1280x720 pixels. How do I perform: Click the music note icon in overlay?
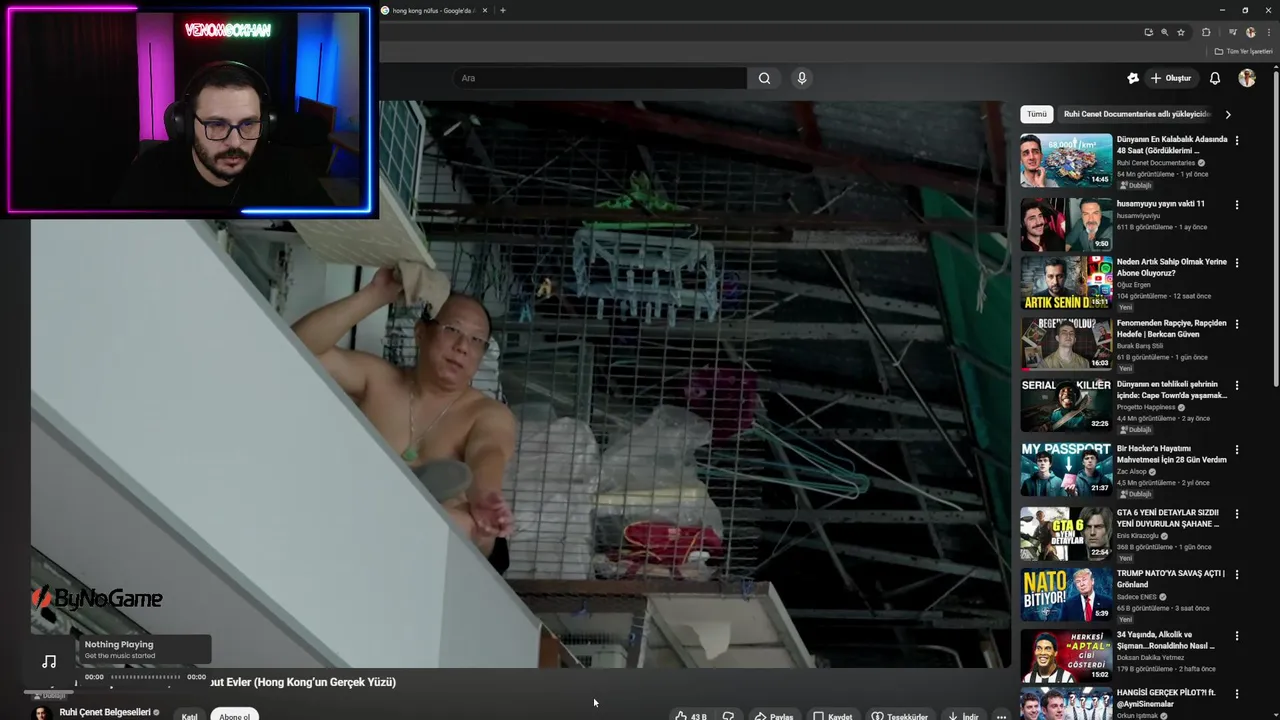click(x=49, y=661)
